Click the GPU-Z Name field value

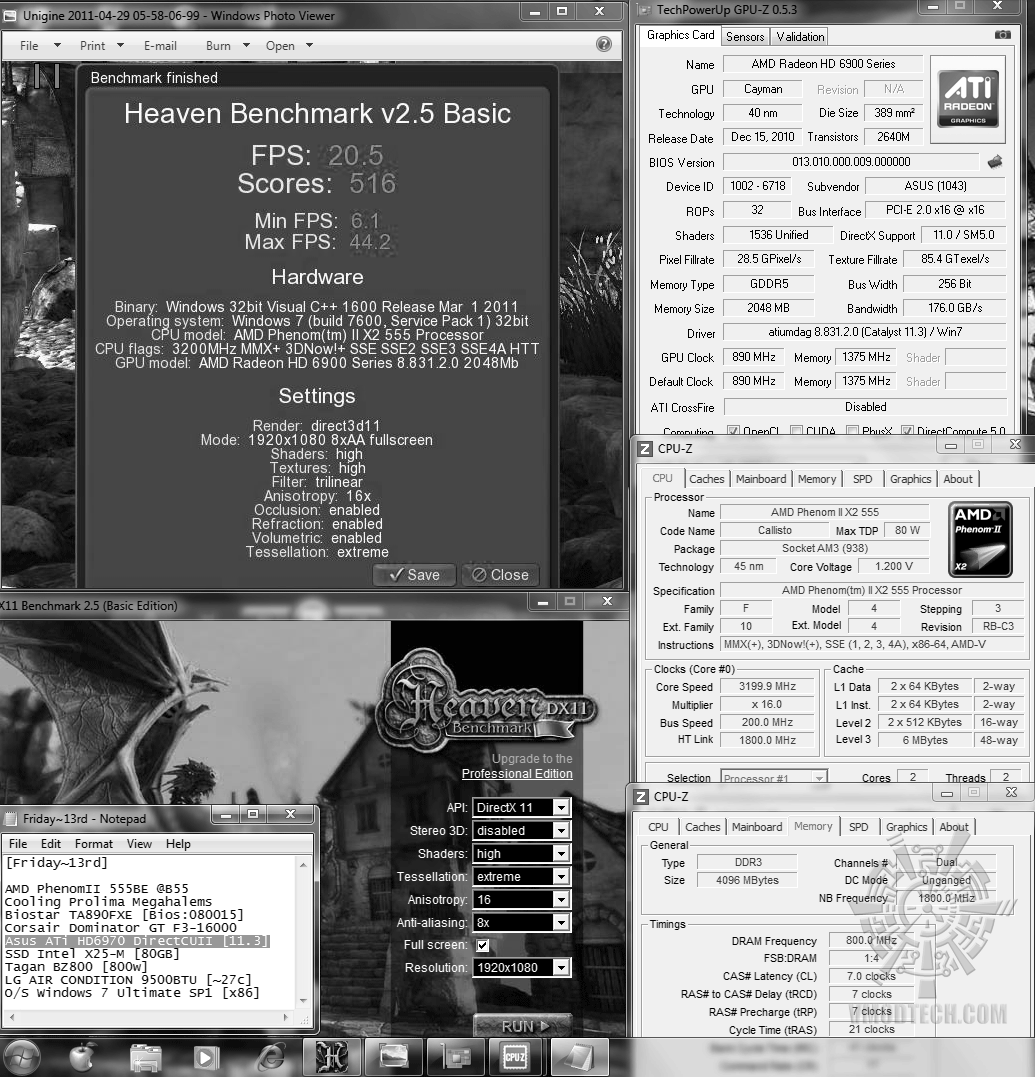(823, 64)
